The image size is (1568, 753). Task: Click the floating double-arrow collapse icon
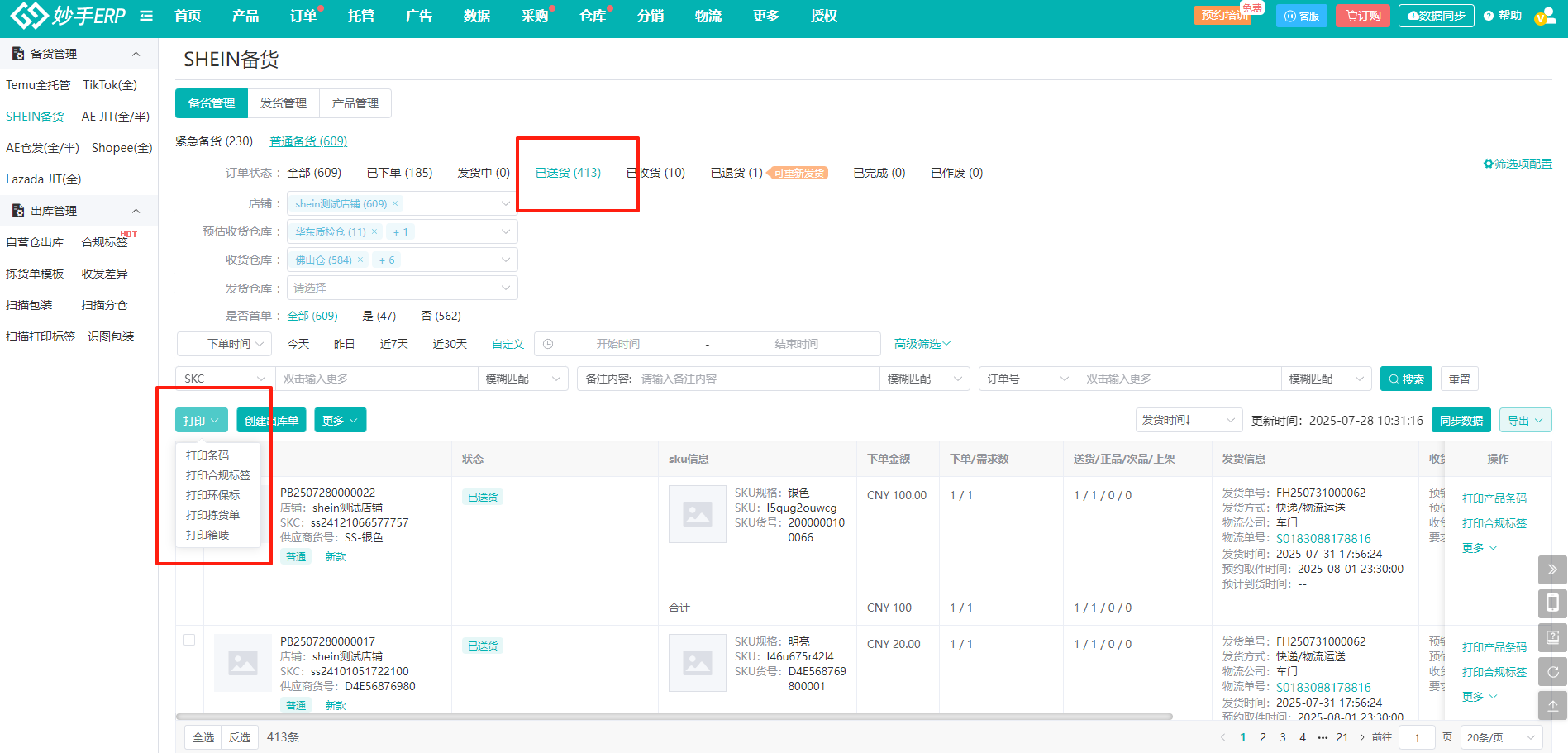[1552, 570]
